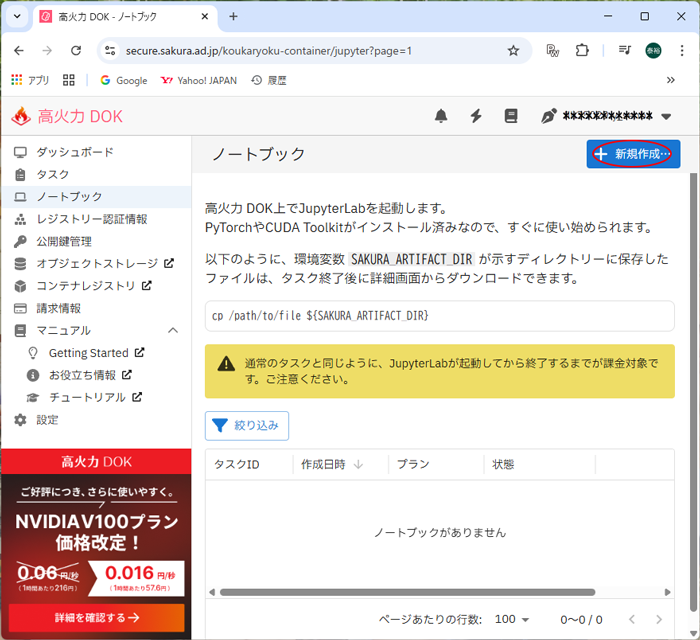Screen dimensions: 700x640
Task: Reload the page
Action: 76,50
